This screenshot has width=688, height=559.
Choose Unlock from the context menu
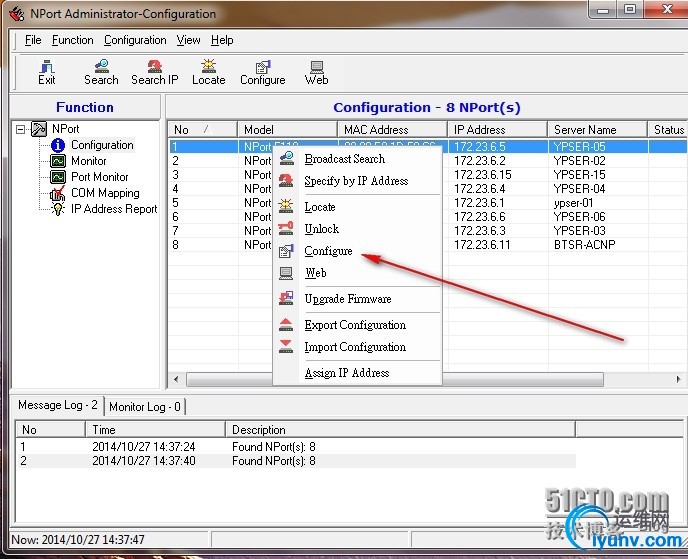point(322,229)
